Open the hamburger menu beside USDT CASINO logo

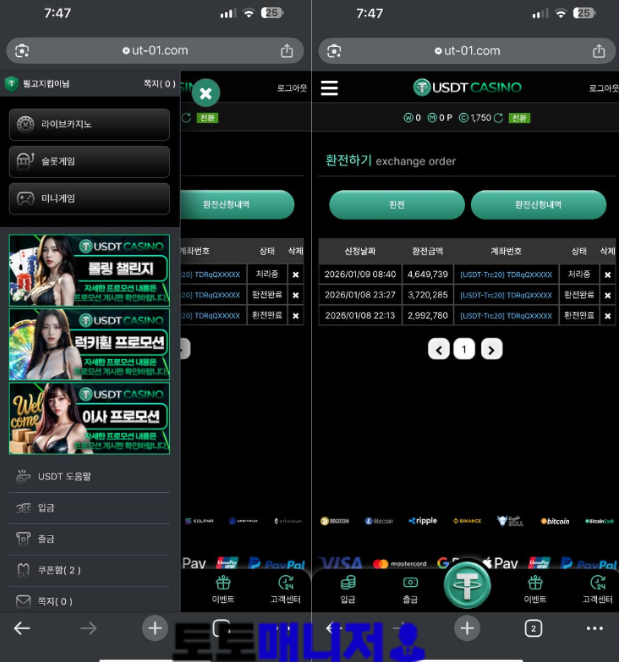pyautogui.click(x=329, y=88)
